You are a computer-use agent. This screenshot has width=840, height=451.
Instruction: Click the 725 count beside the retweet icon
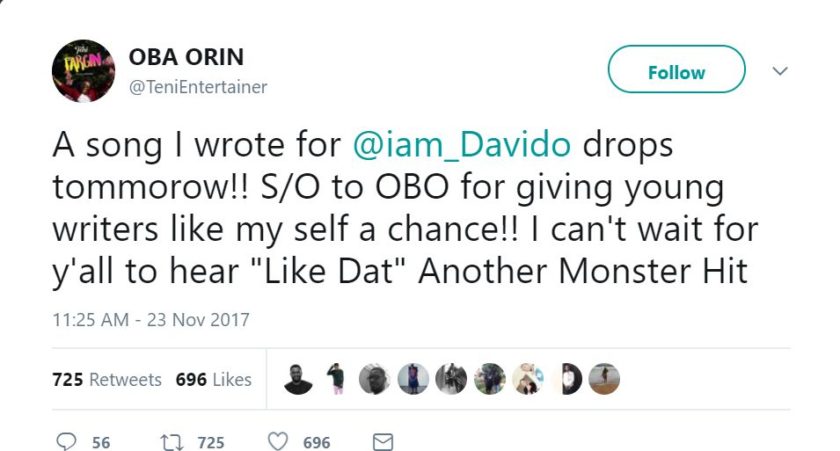pyautogui.click(x=210, y=442)
